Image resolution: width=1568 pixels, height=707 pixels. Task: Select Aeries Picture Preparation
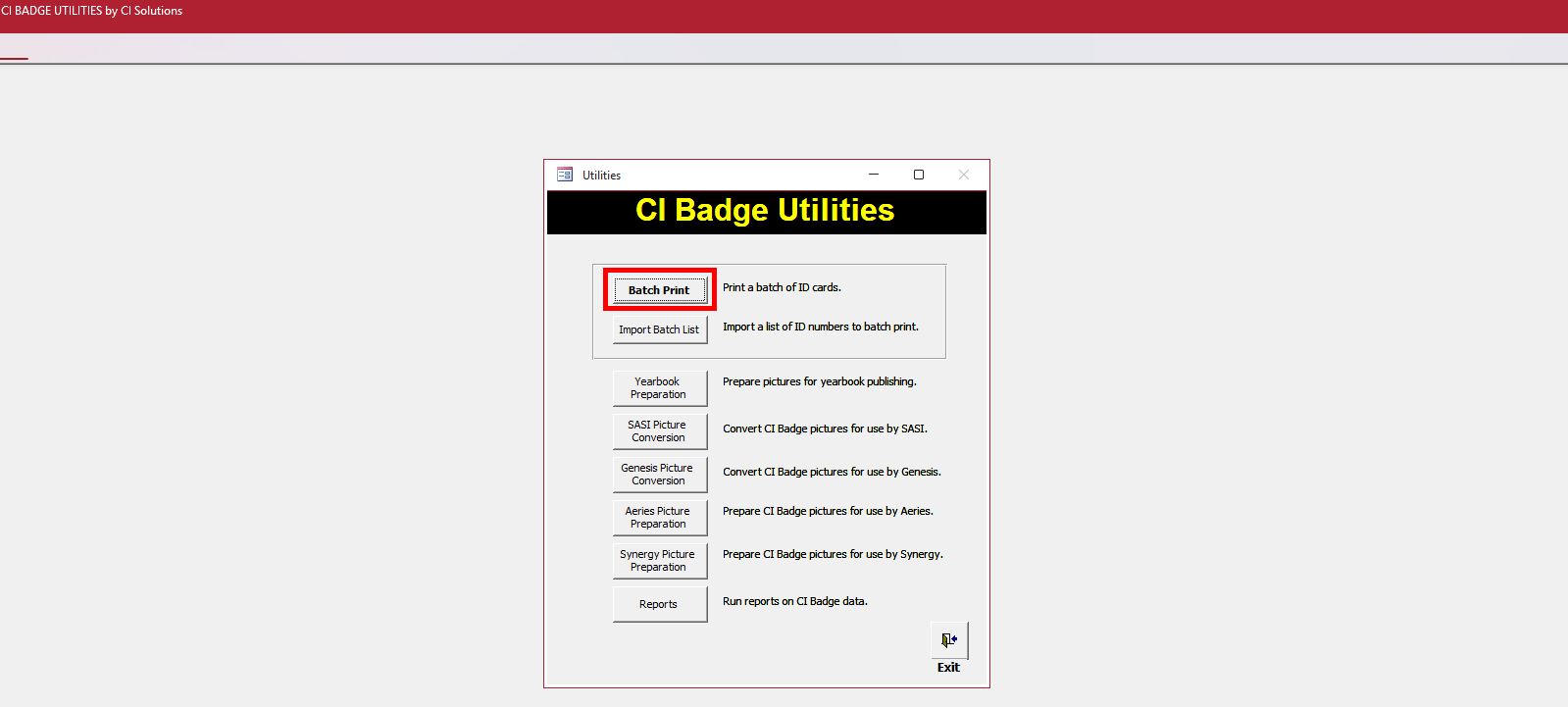(659, 518)
